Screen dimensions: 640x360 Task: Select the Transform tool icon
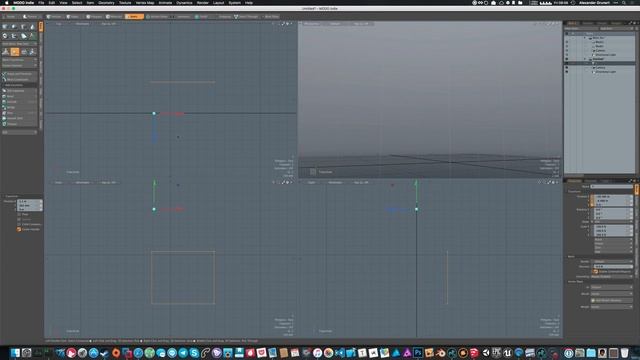pyautogui.click(x=6, y=52)
